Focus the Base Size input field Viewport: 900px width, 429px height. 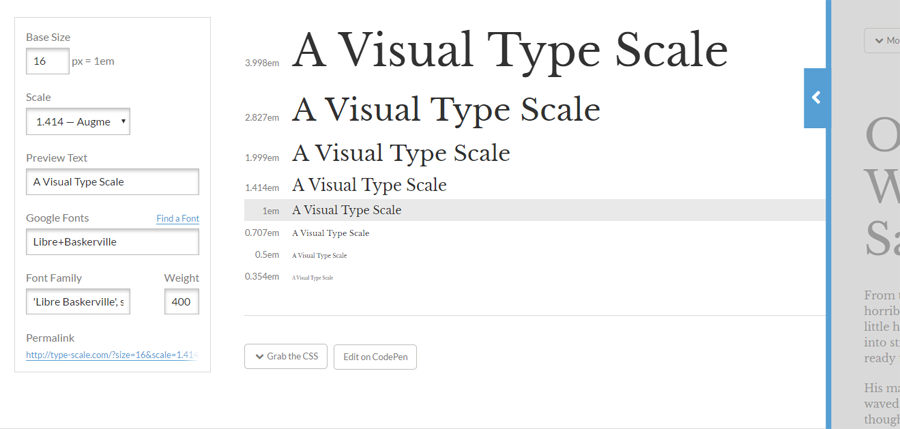click(x=47, y=61)
